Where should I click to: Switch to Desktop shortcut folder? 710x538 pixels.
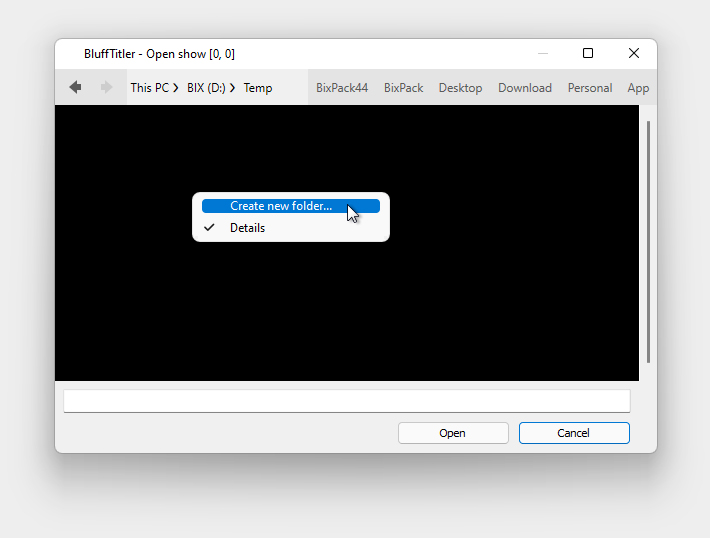(x=460, y=88)
